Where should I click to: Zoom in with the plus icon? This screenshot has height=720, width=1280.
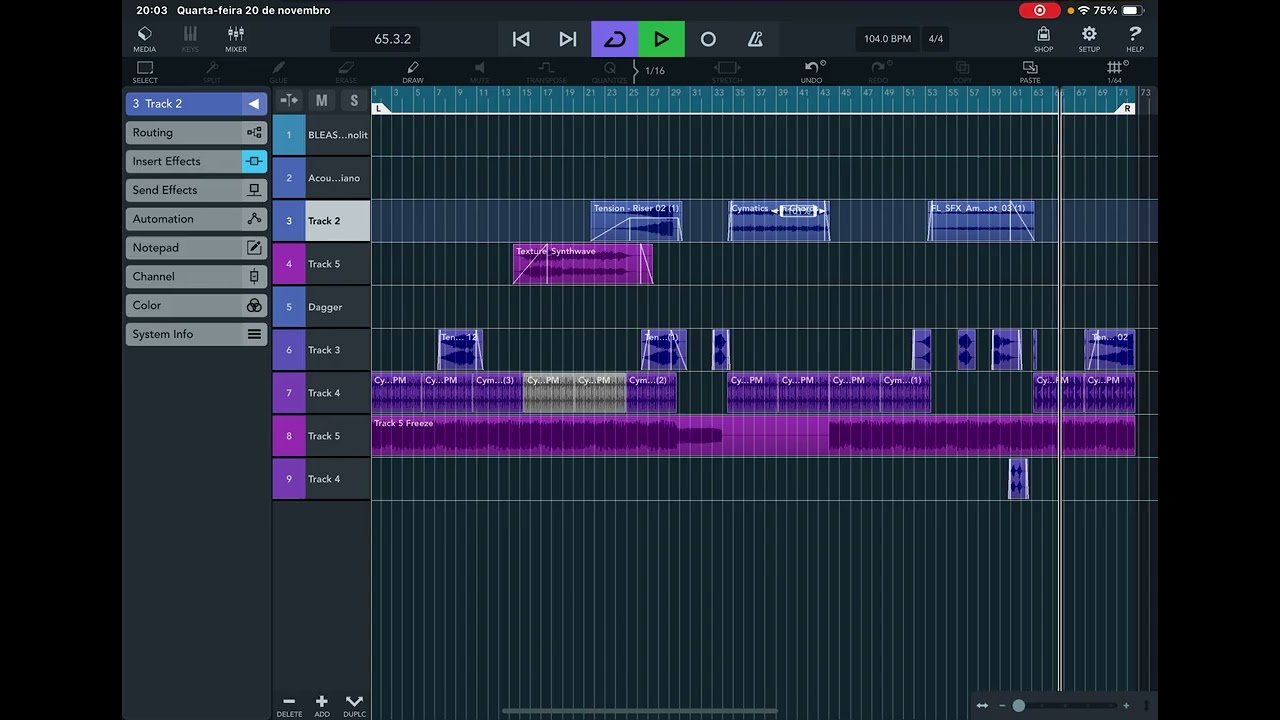[x=1126, y=706]
